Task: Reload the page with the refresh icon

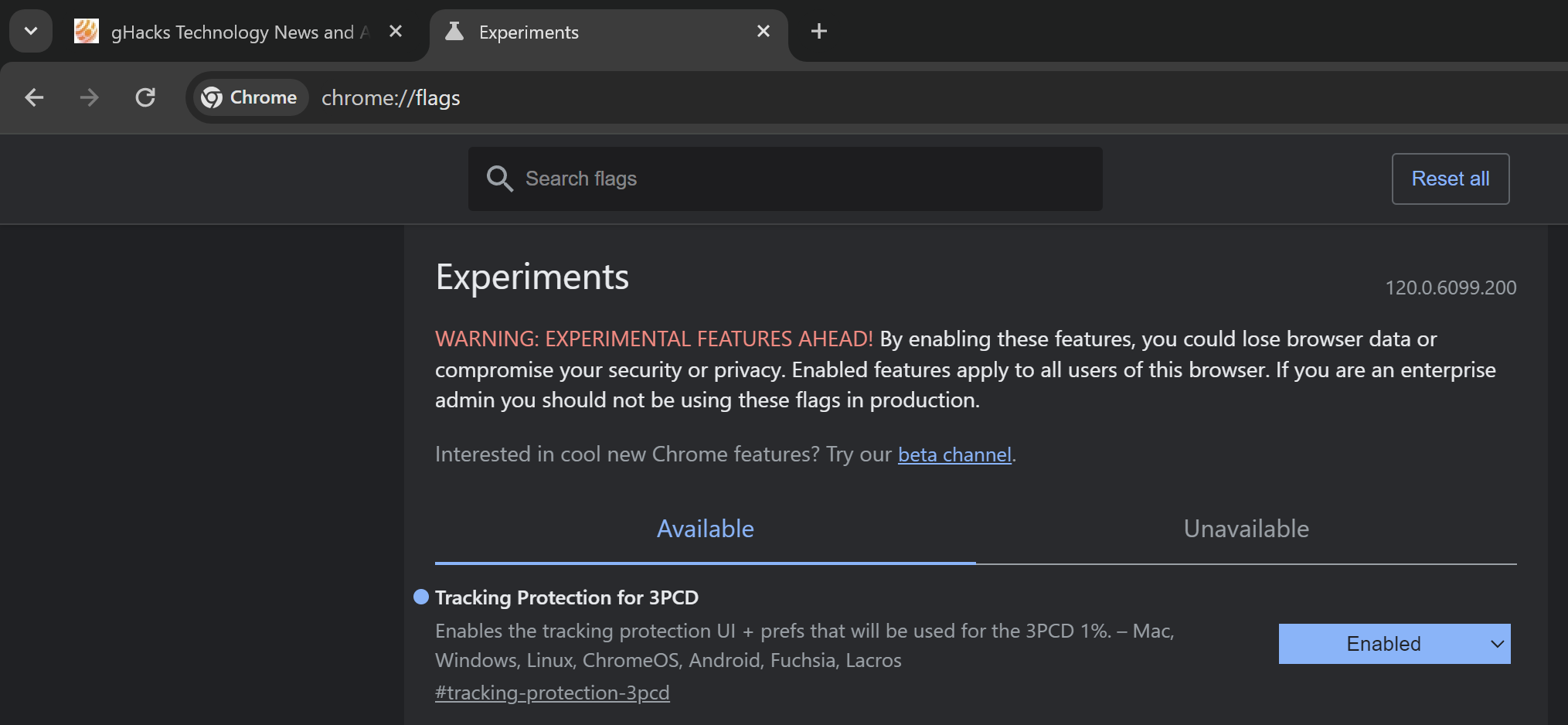Action: [145, 97]
